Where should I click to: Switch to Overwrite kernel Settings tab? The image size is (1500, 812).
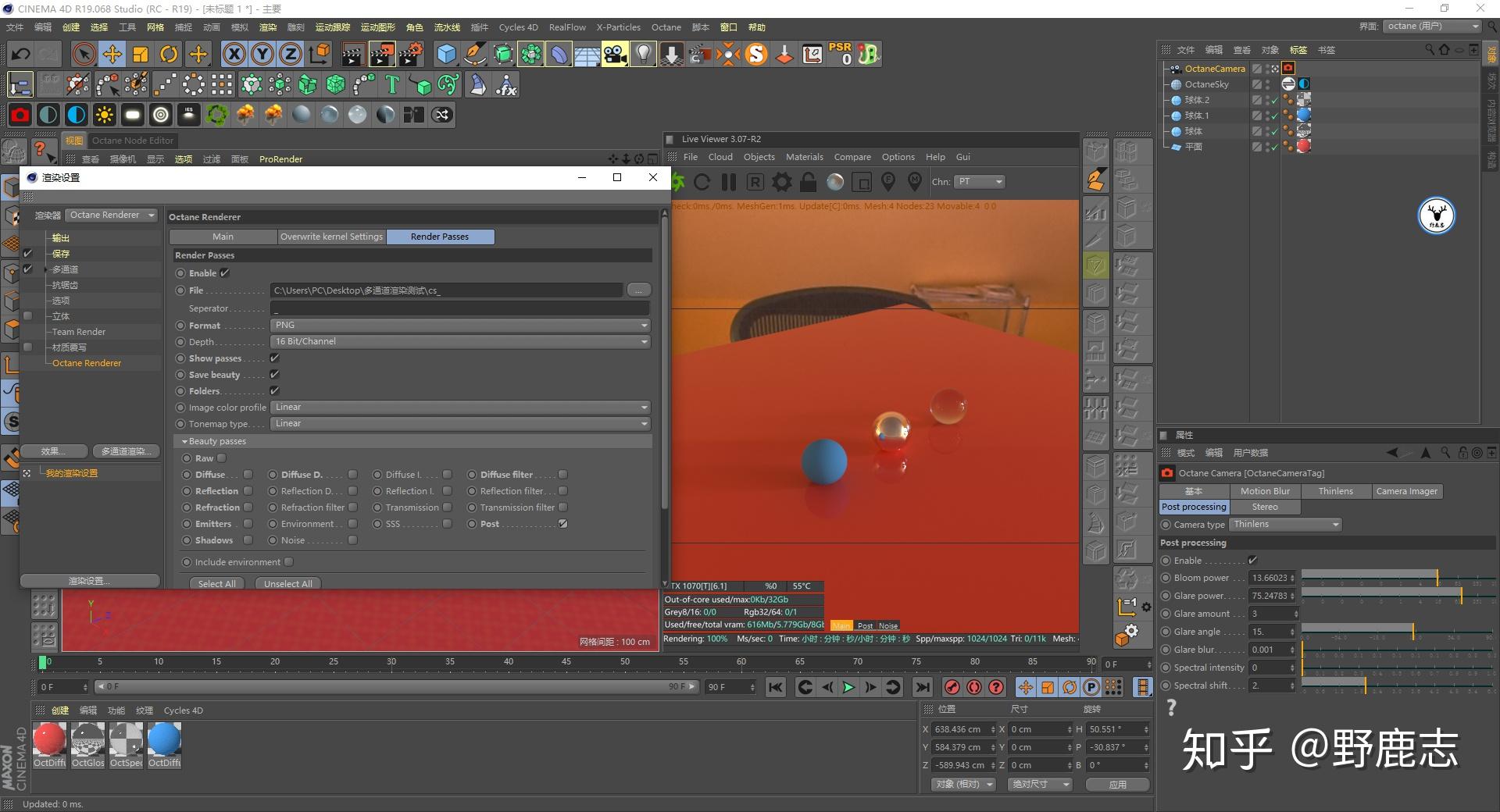click(x=331, y=237)
